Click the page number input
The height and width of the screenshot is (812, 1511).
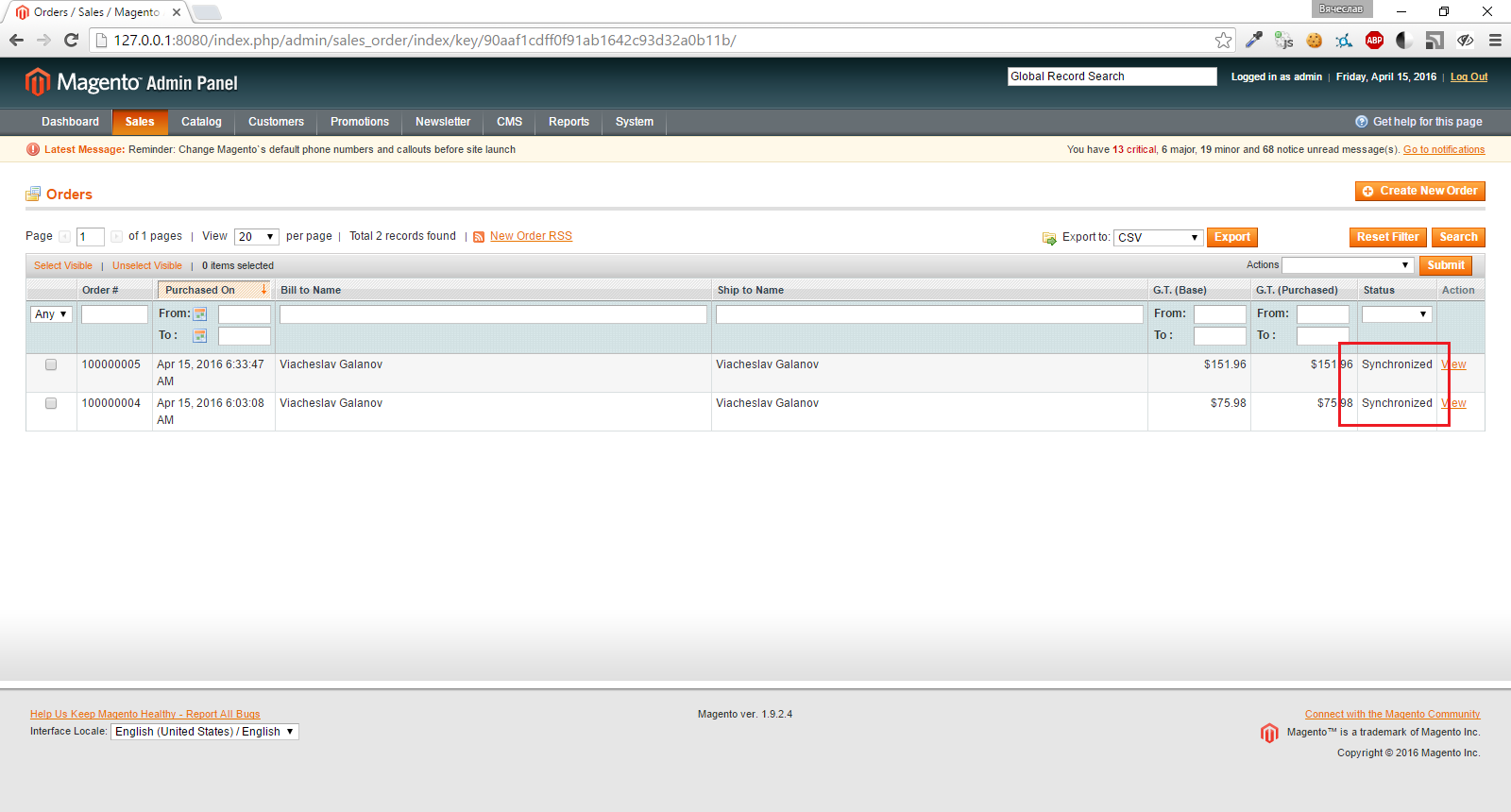click(x=91, y=237)
